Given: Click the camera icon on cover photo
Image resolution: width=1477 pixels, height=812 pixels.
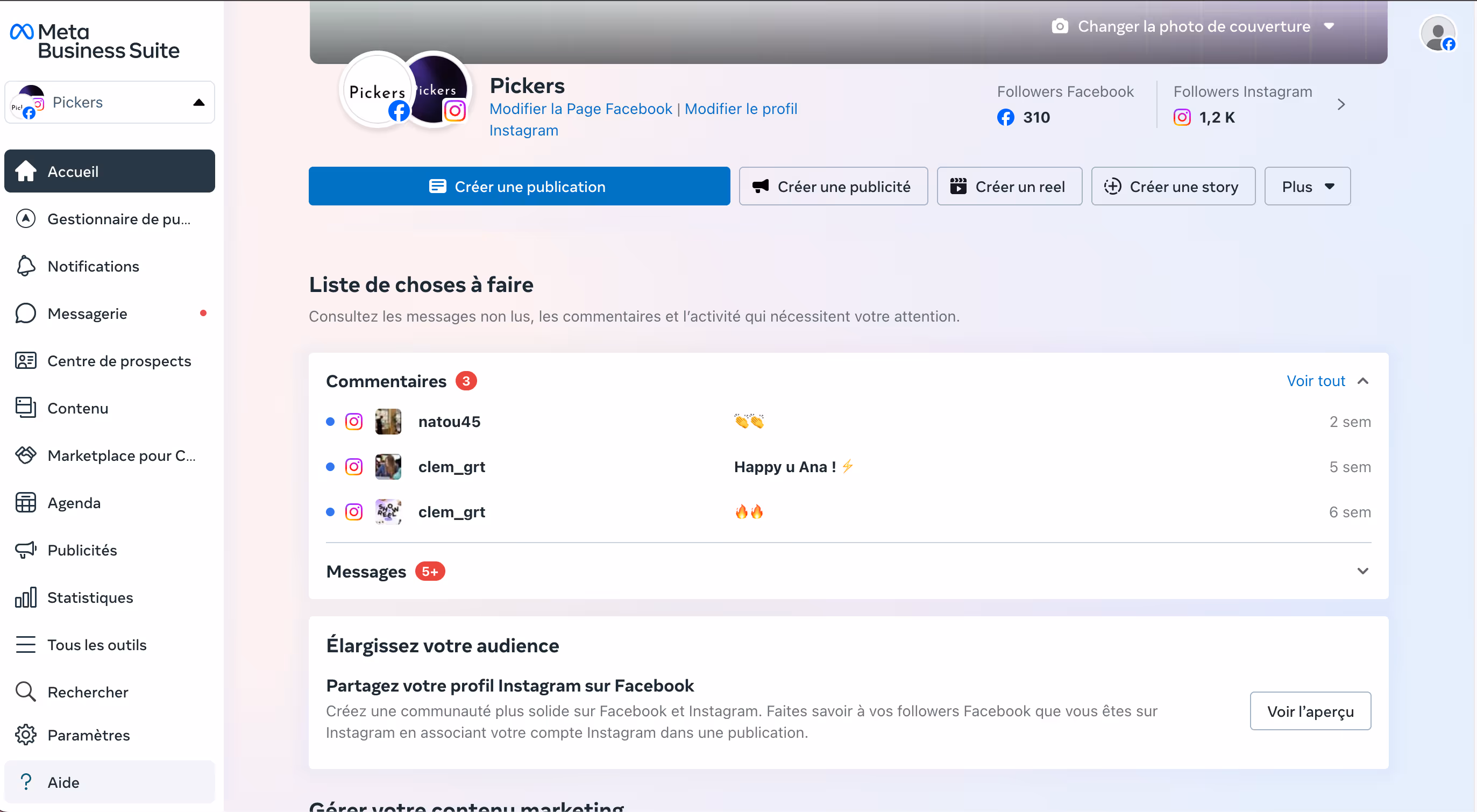Looking at the screenshot, I should [x=1060, y=26].
